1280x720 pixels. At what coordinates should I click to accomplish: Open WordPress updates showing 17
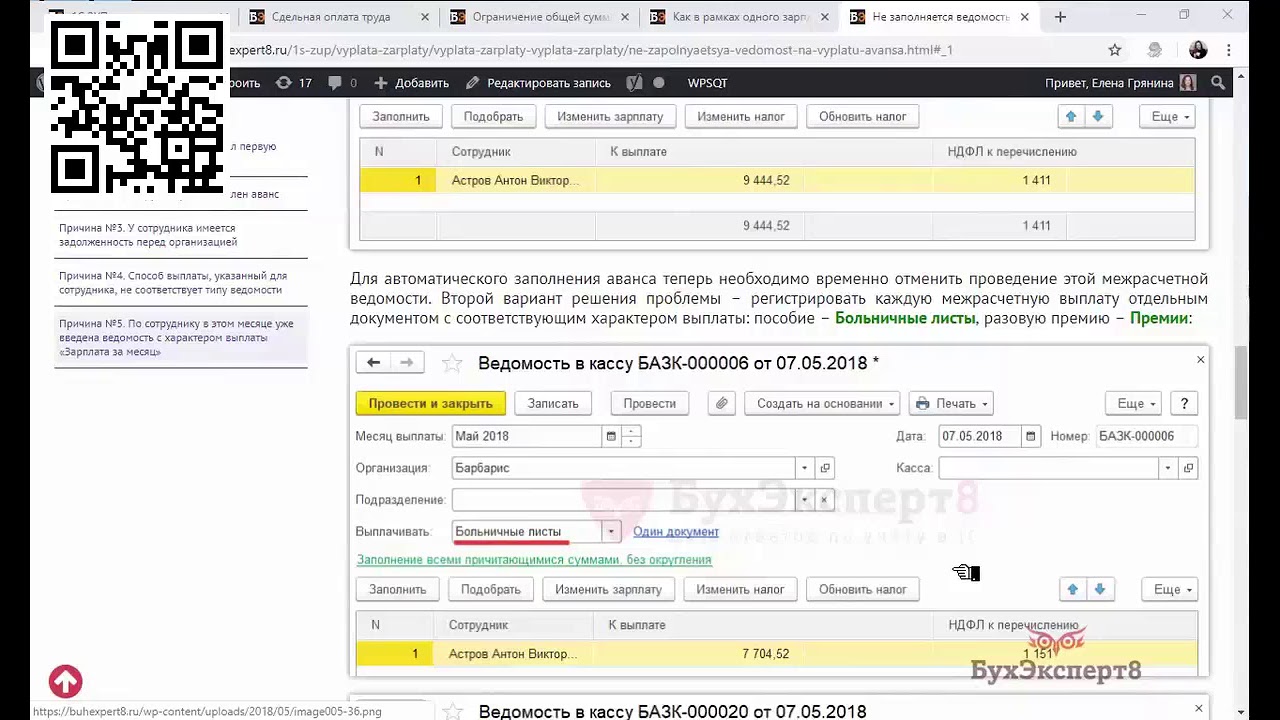293,83
